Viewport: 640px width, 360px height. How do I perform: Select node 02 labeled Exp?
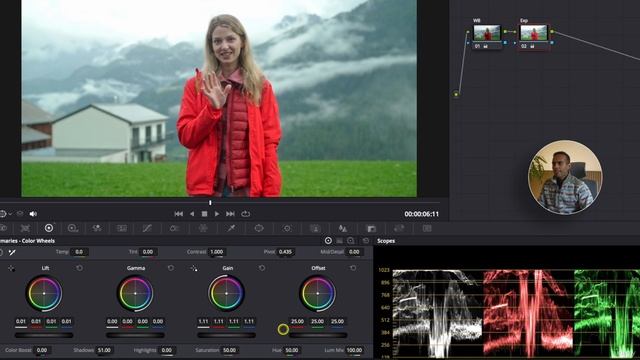[x=533, y=36]
